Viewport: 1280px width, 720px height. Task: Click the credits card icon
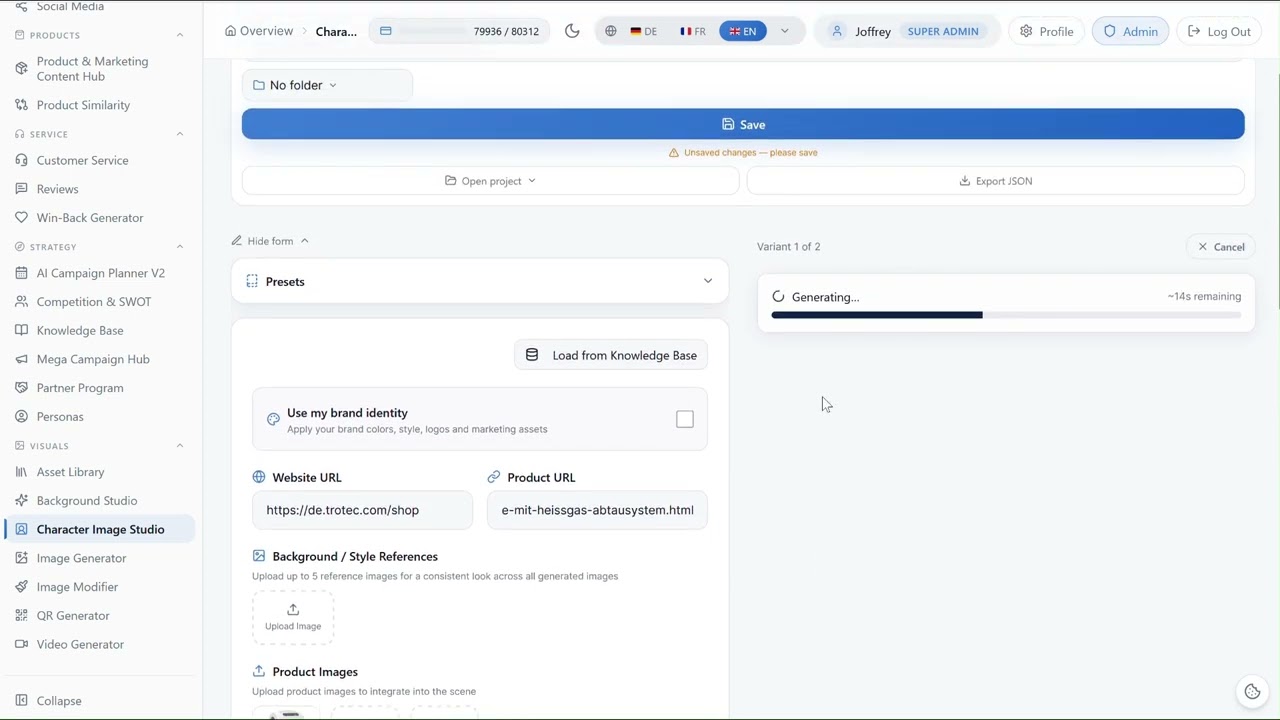[386, 31]
